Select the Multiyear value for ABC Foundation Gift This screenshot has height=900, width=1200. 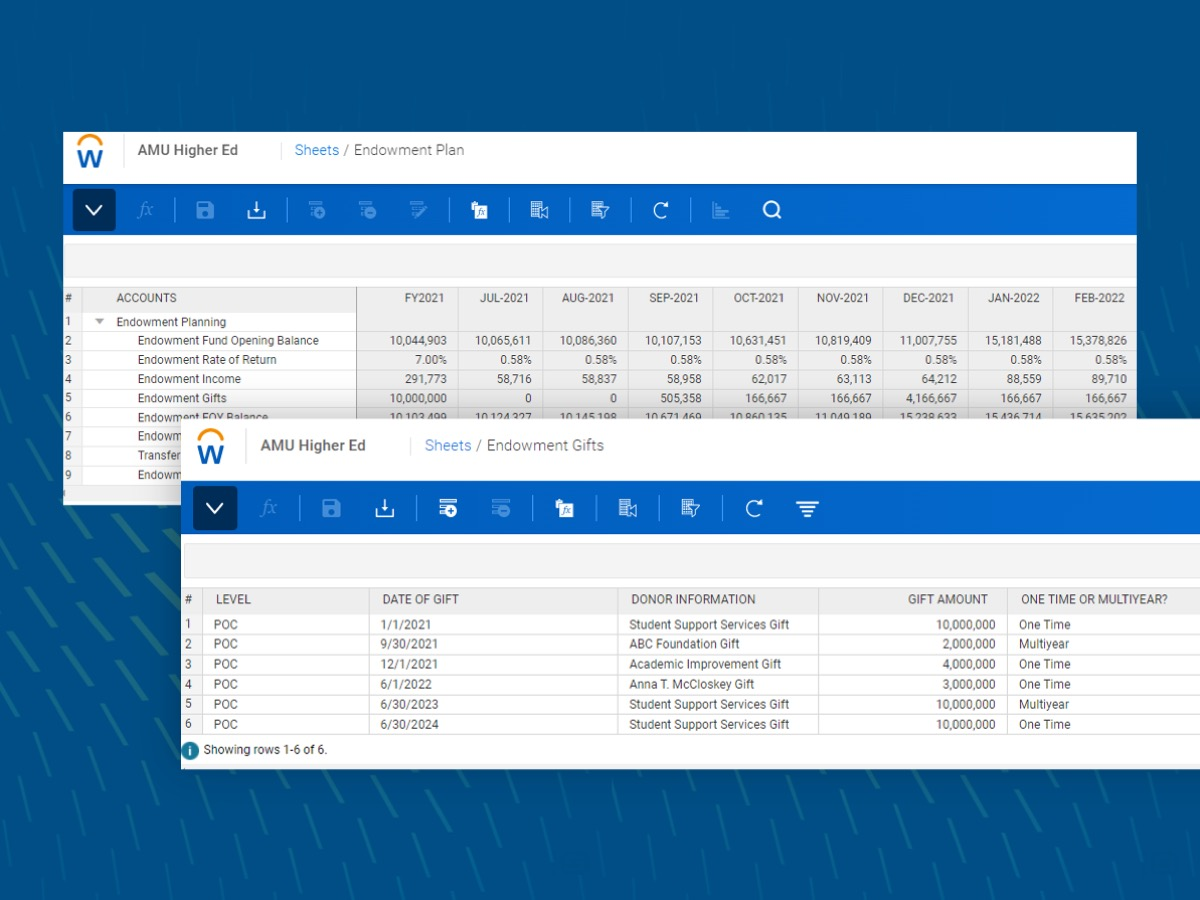[1044, 644]
